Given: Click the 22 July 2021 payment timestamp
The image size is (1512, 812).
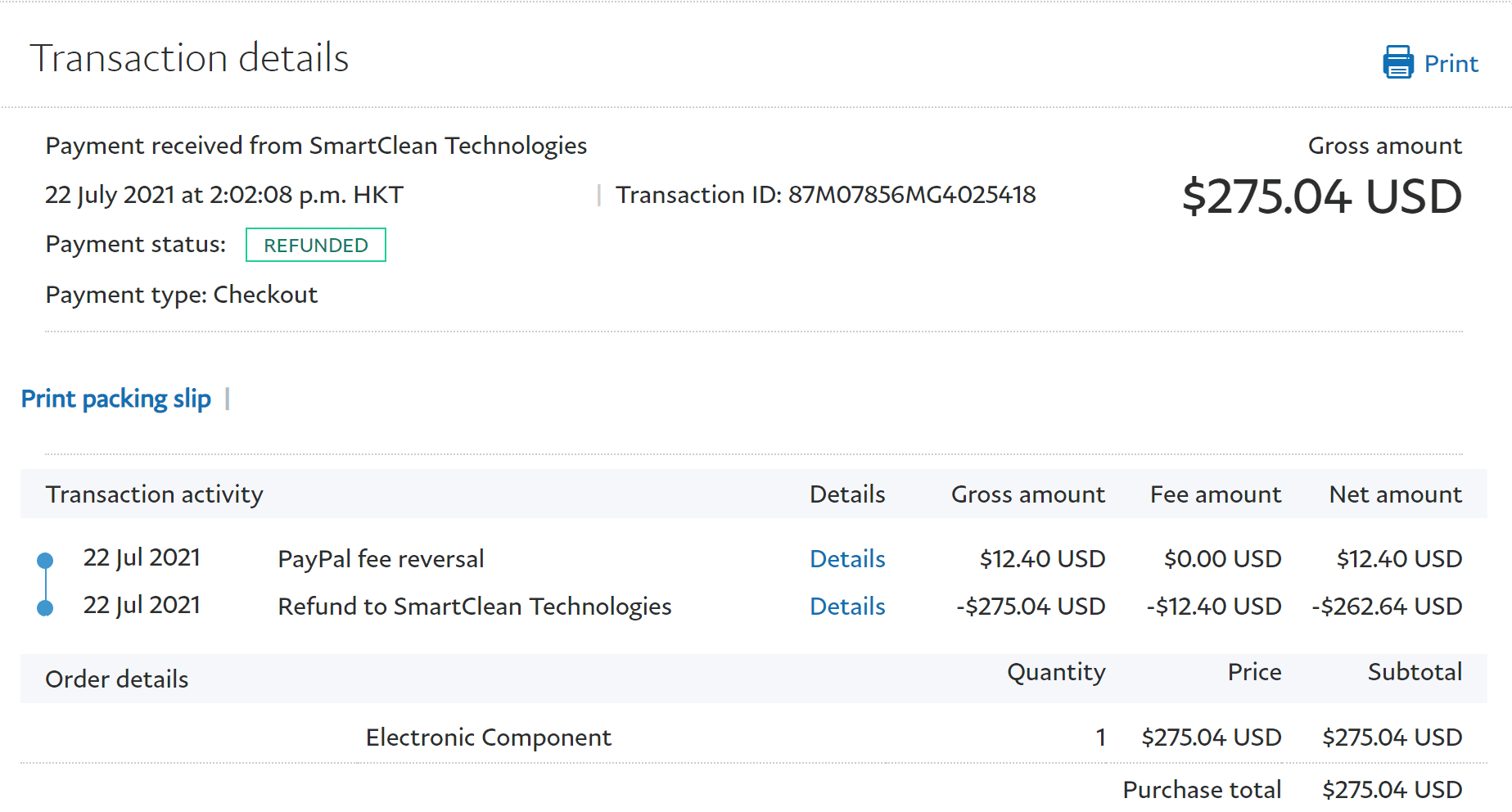Looking at the screenshot, I should coord(223,195).
